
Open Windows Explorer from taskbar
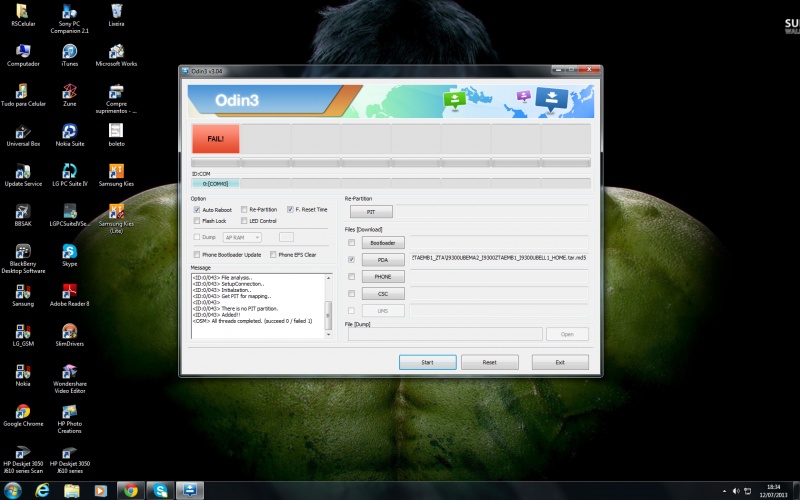click(x=72, y=490)
